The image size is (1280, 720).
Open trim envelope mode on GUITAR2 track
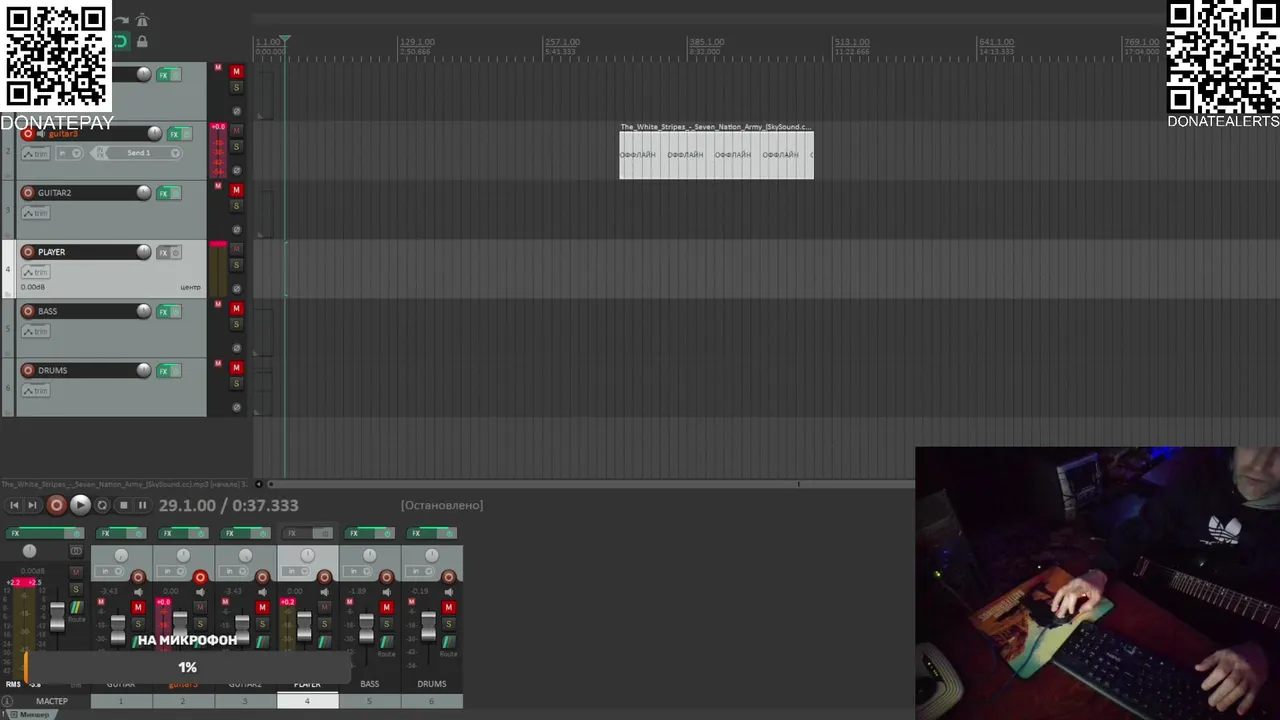pos(35,213)
